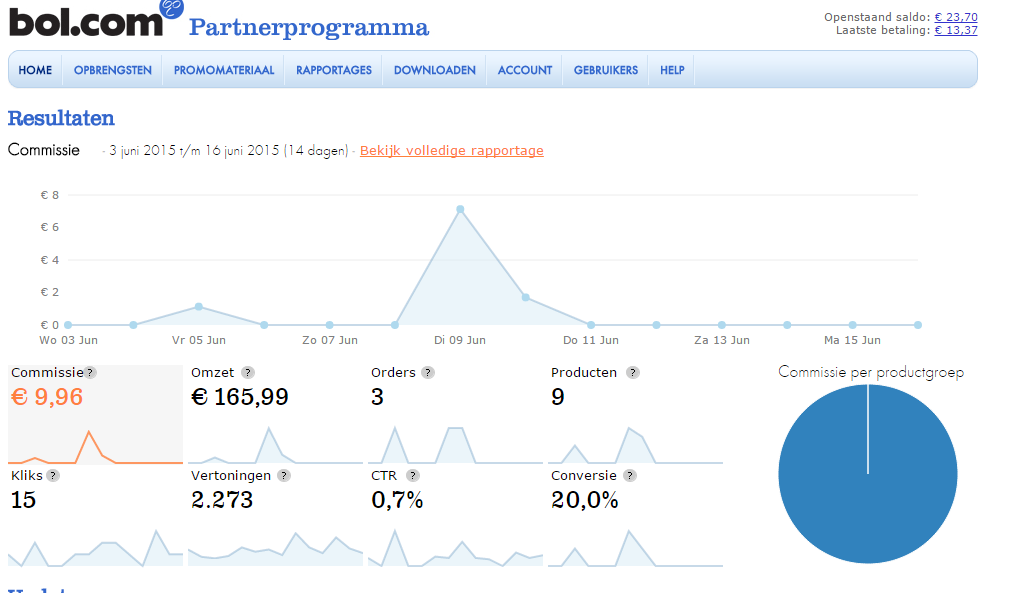The image size is (1016, 593).
Task: Click the € 0 axis label
Action: pyautogui.click(x=50, y=325)
